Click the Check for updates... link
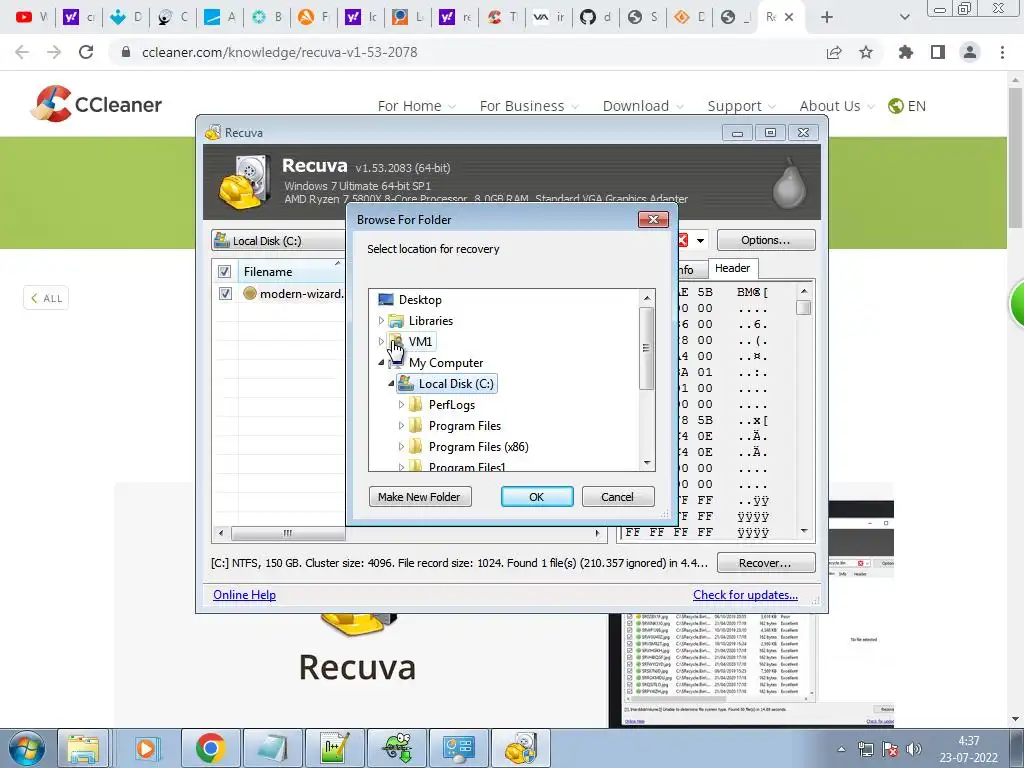 745,594
